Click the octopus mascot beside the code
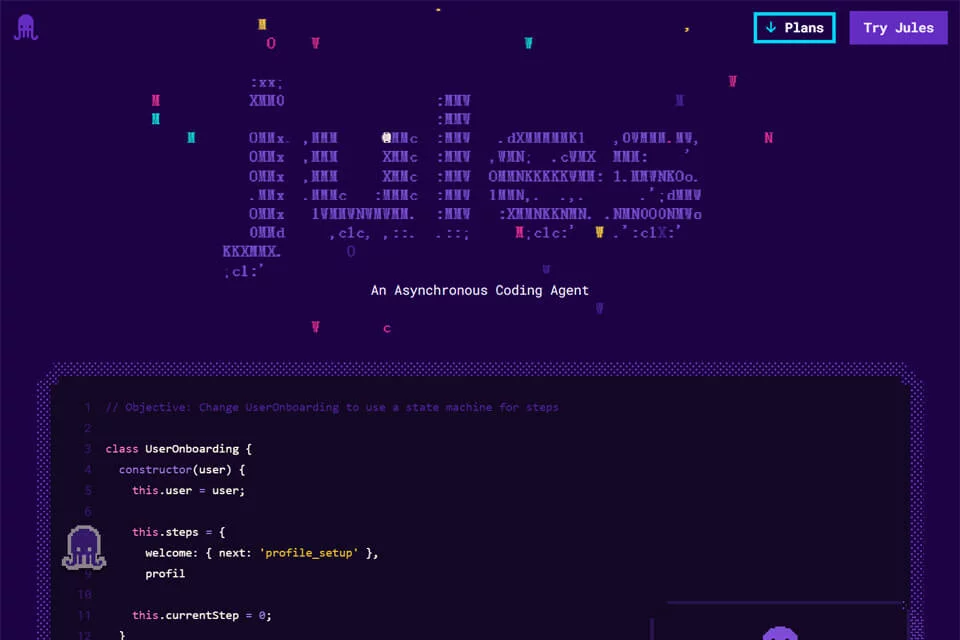Image resolution: width=960 pixels, height=640 pixels. (x=84, y=548)
